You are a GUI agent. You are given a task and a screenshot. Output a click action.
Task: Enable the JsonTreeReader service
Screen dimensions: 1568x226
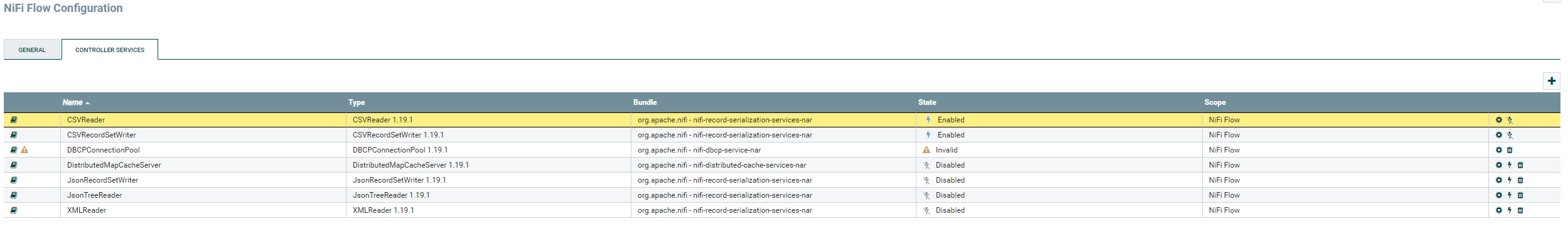(x=1510, y=195)
